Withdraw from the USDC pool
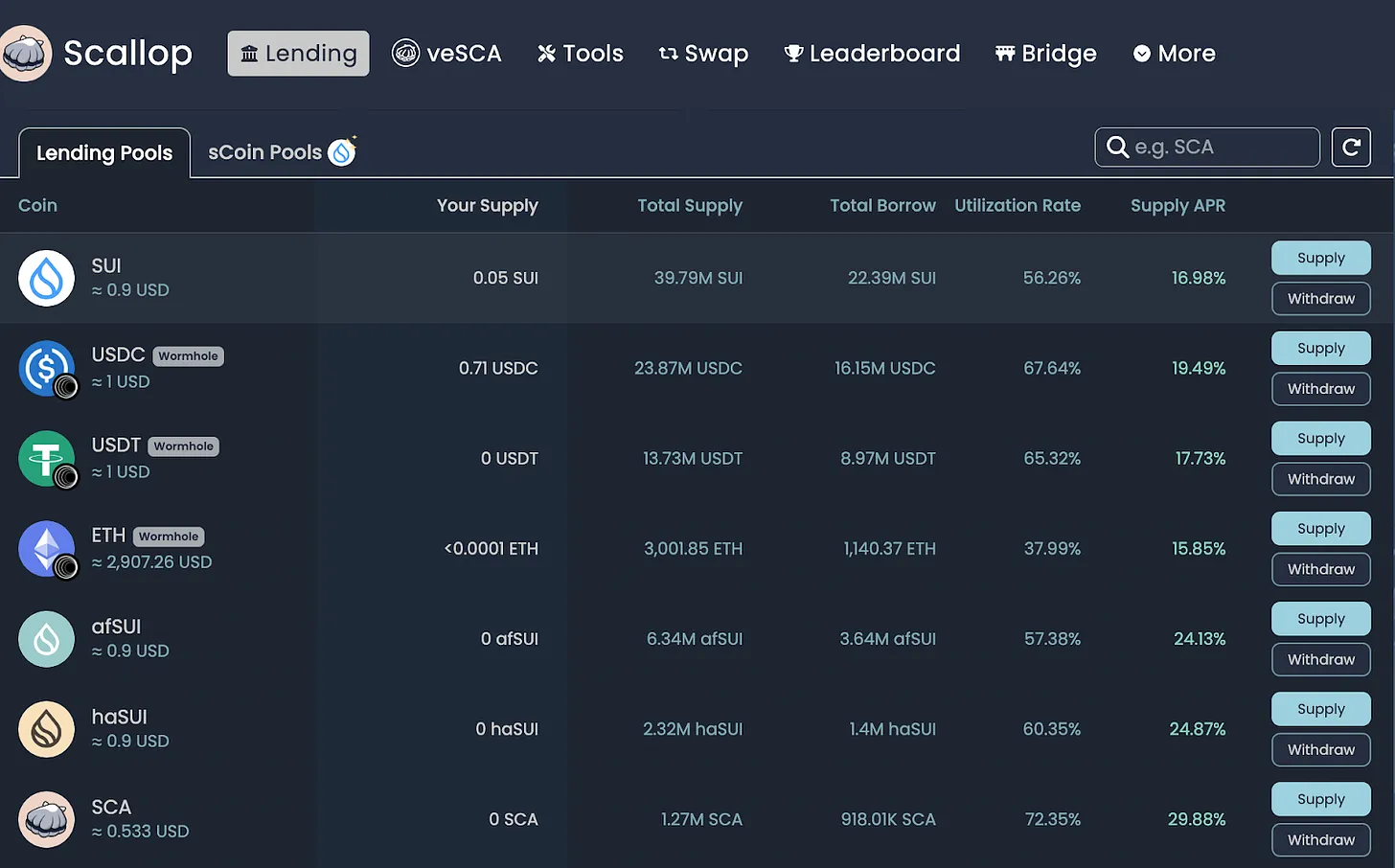Image resolution: width=1395 pixels, height=868 pixels. [1320, 389]
